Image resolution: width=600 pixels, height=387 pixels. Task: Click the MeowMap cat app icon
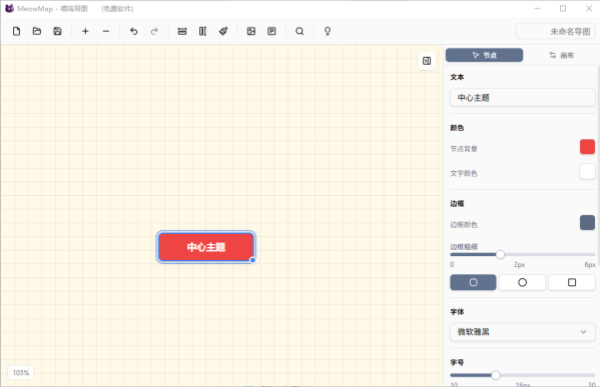10,8
